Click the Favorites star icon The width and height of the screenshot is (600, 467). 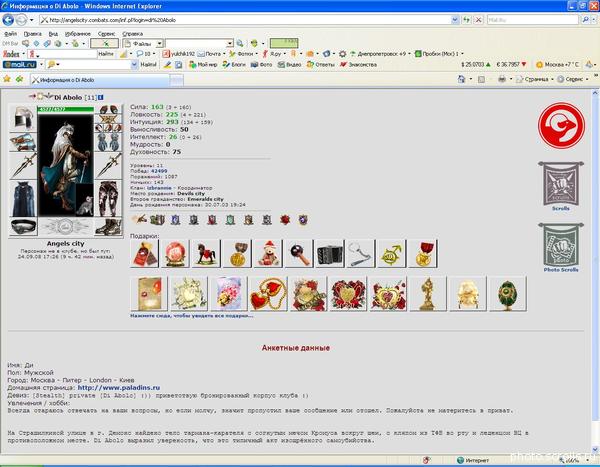pos(7,80)
